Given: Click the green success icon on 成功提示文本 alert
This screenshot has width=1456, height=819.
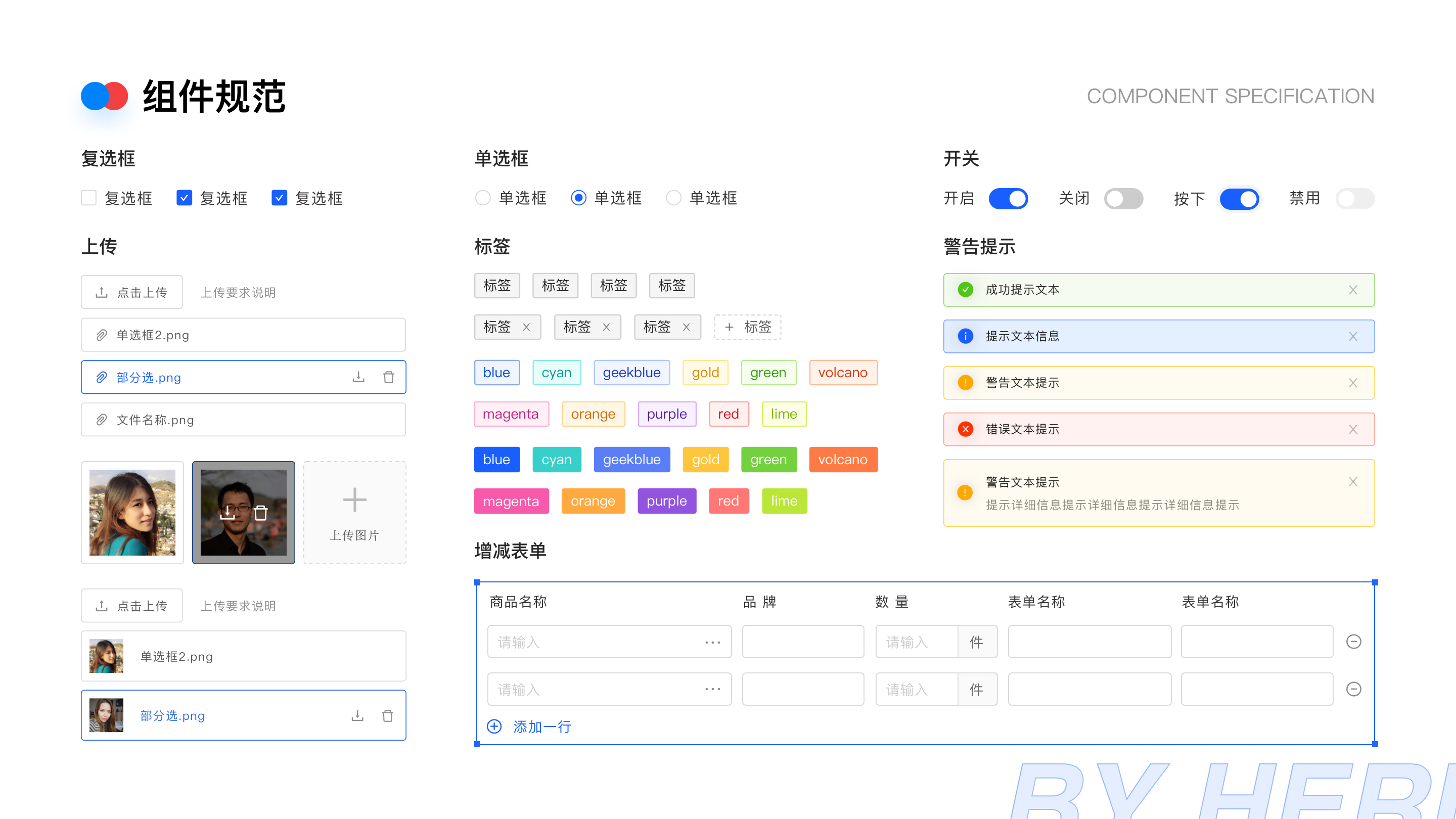Looking at the screenshot, I should point(965,289).
